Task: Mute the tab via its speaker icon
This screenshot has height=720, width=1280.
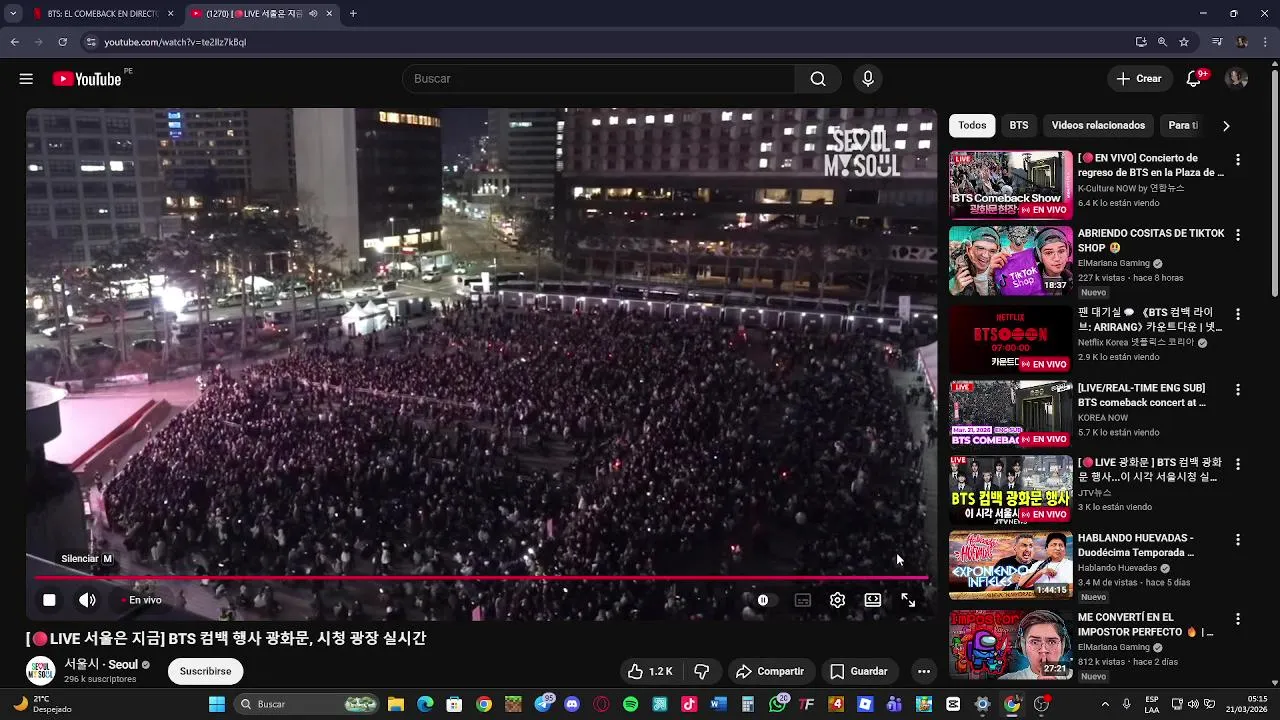Action: (313, 14)
